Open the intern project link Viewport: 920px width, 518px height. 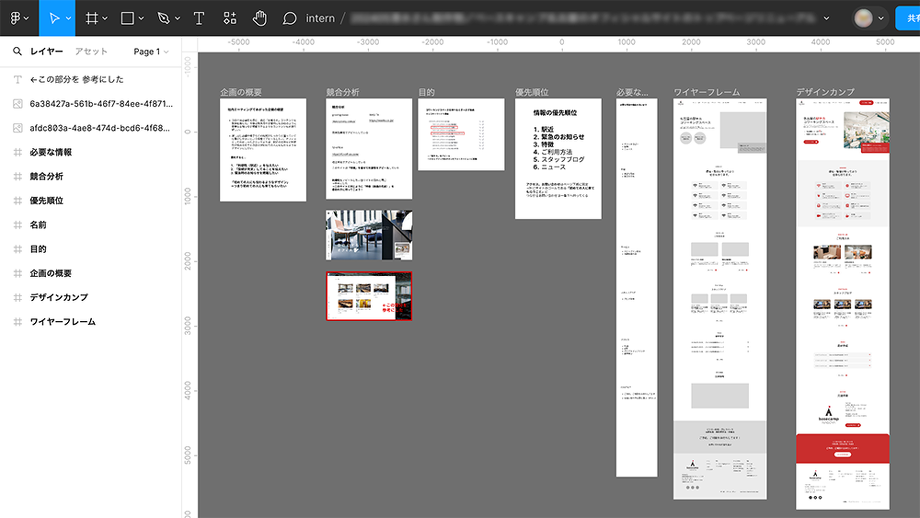(320, 18)
